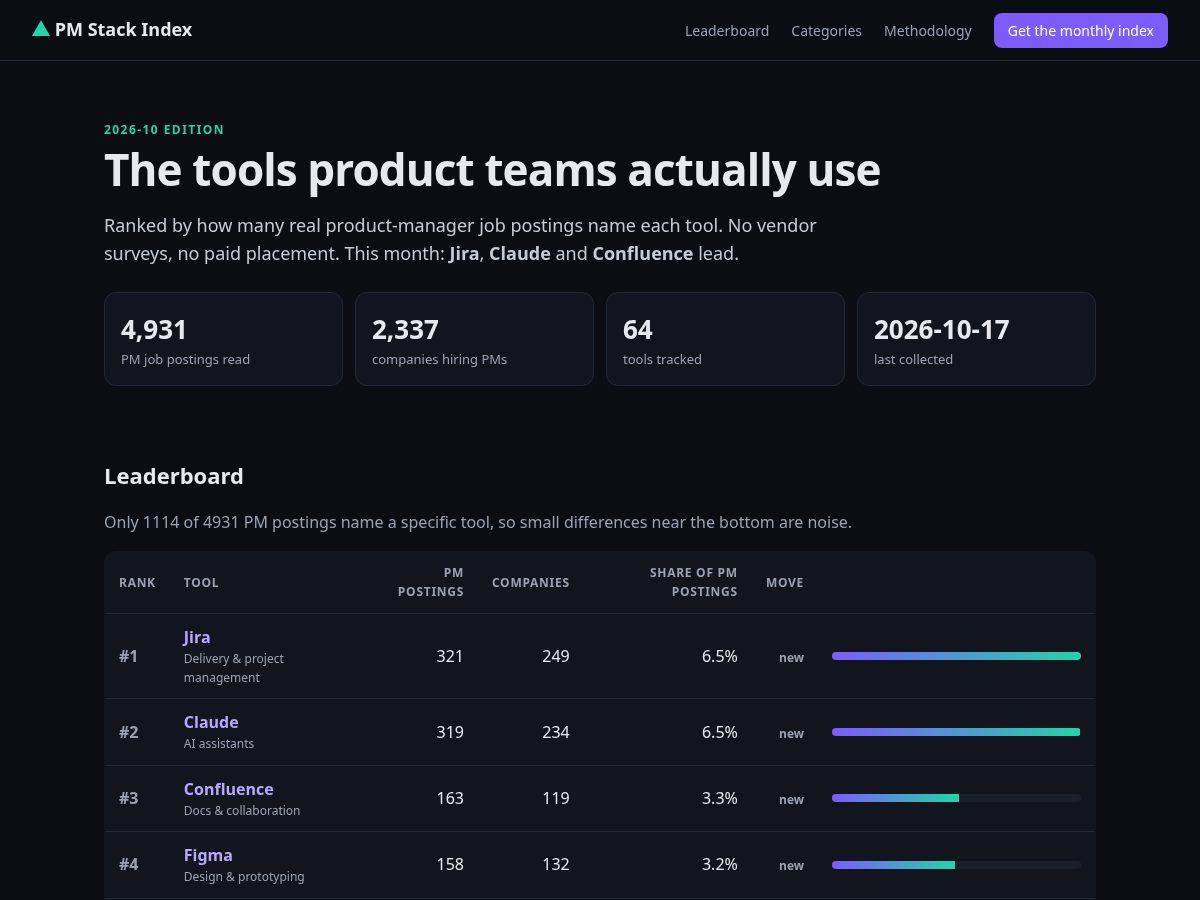
Task: Click the #1 rank cell
Action: click(x=129, y=656)
